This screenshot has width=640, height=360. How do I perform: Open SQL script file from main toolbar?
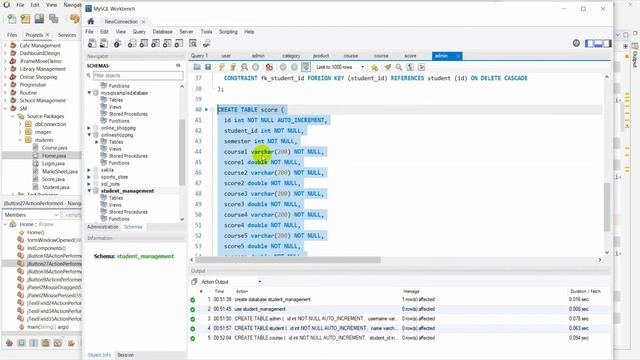pyautogui.click(x=104, y=43)
